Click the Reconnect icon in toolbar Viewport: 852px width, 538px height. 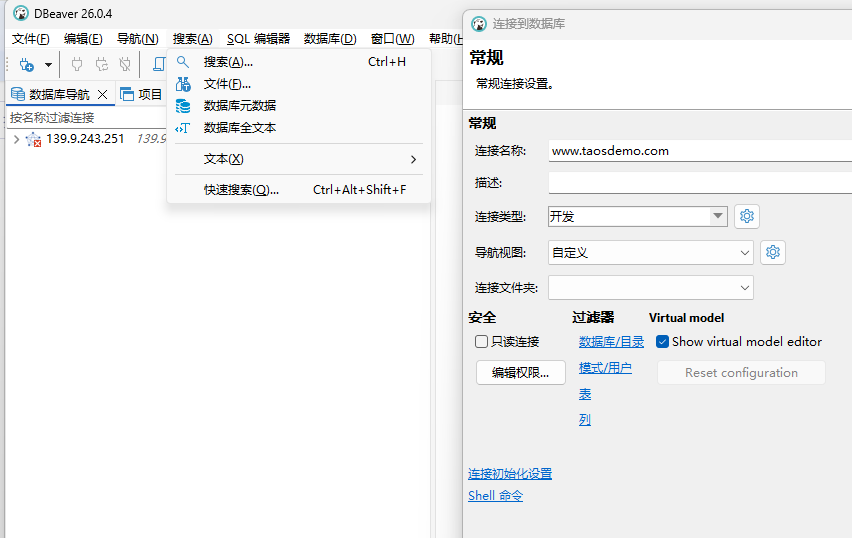(102, 65)
